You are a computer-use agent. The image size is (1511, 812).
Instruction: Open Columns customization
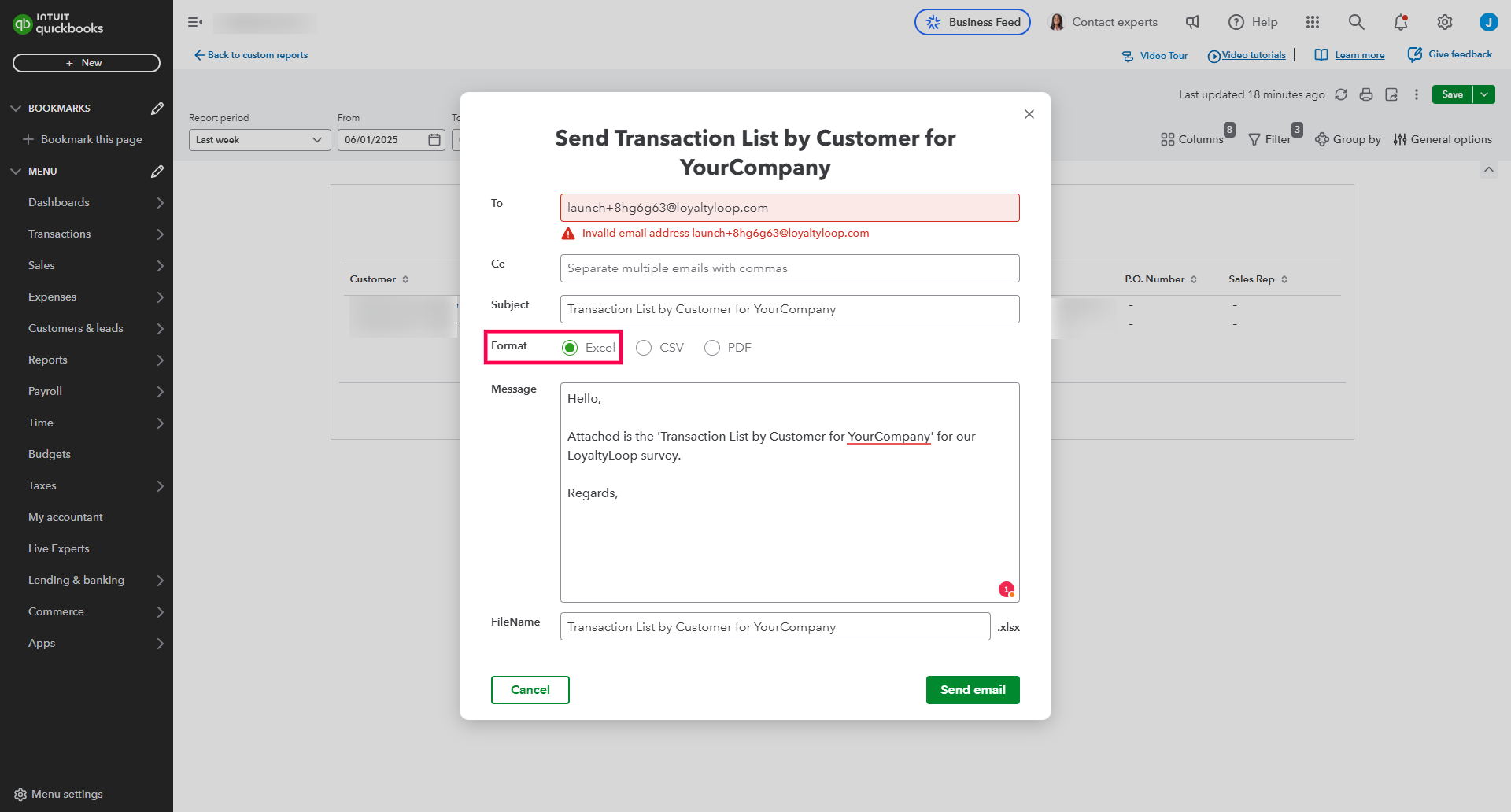[1191, 139]
